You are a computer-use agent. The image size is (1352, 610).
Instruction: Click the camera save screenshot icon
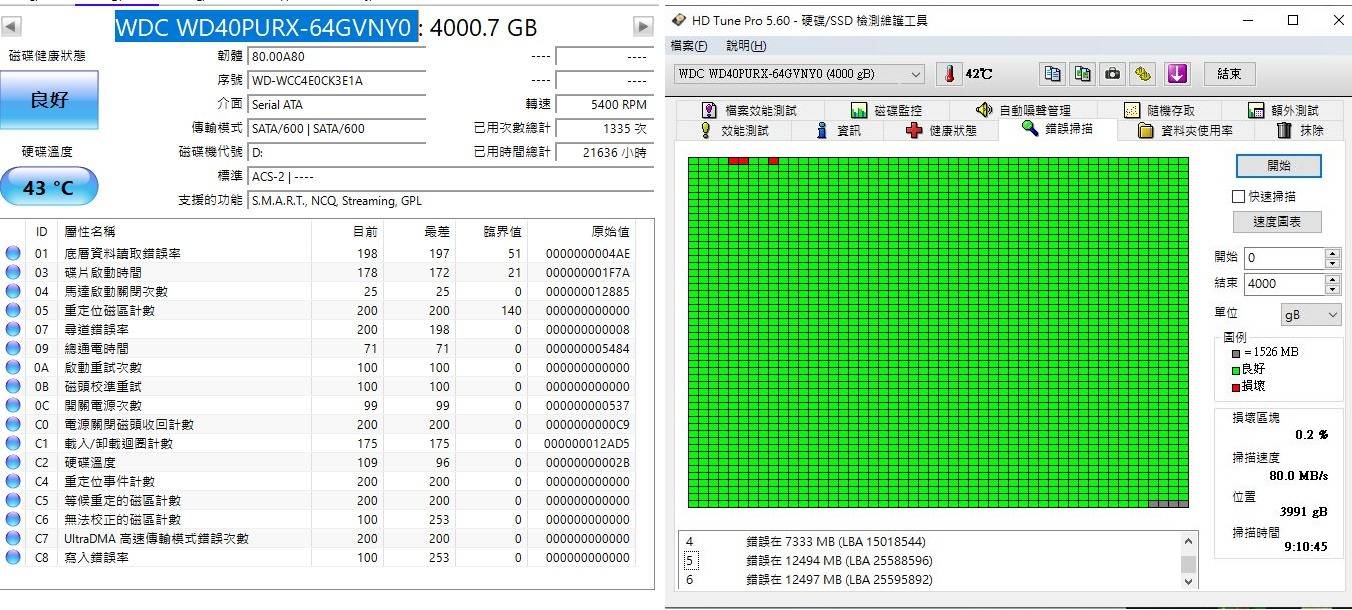tap(1113, 73)
